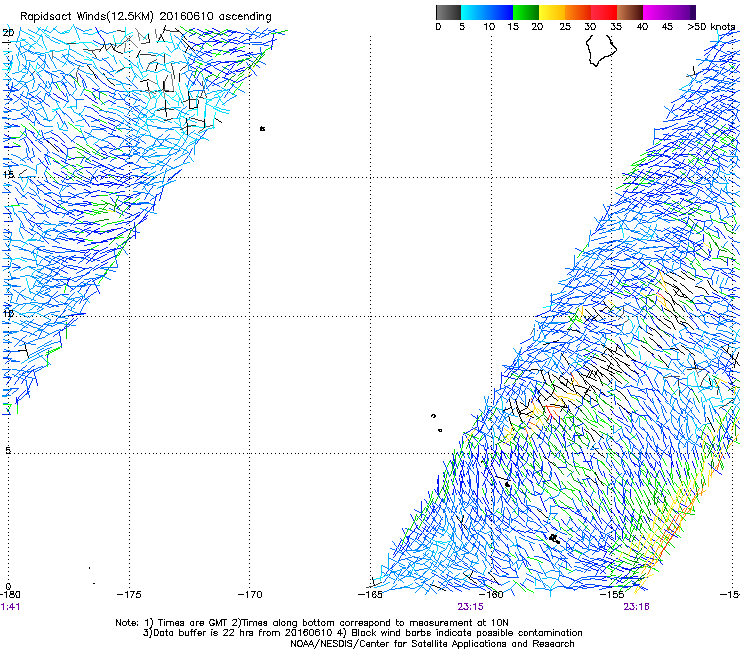Image resolution: width=740 pixels, height=650 pixels.
Task: Click the brown 35-40 knots color segment
Action: (x=630, y=12)
